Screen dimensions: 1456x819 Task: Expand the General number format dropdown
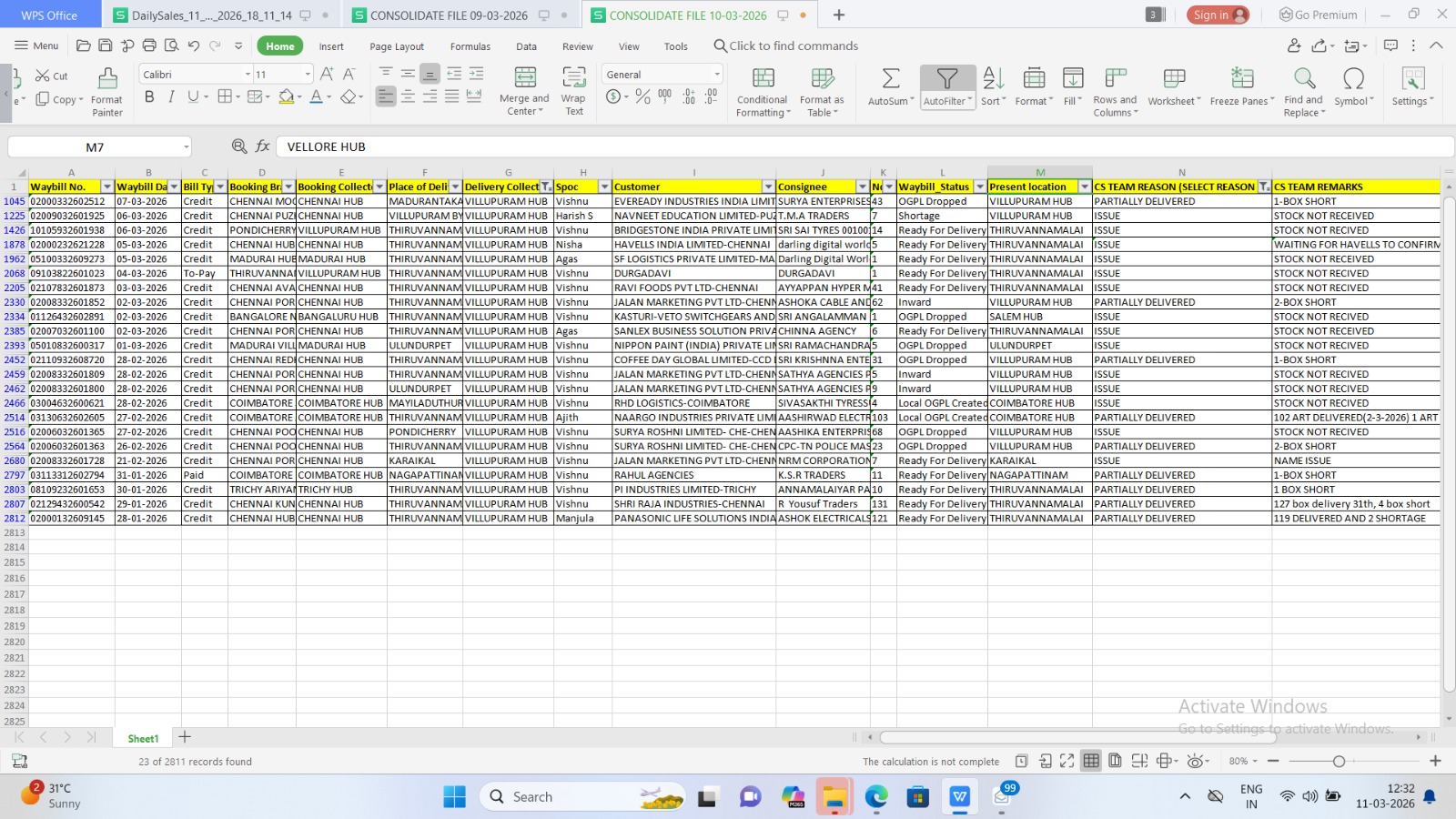click(717, 75)
